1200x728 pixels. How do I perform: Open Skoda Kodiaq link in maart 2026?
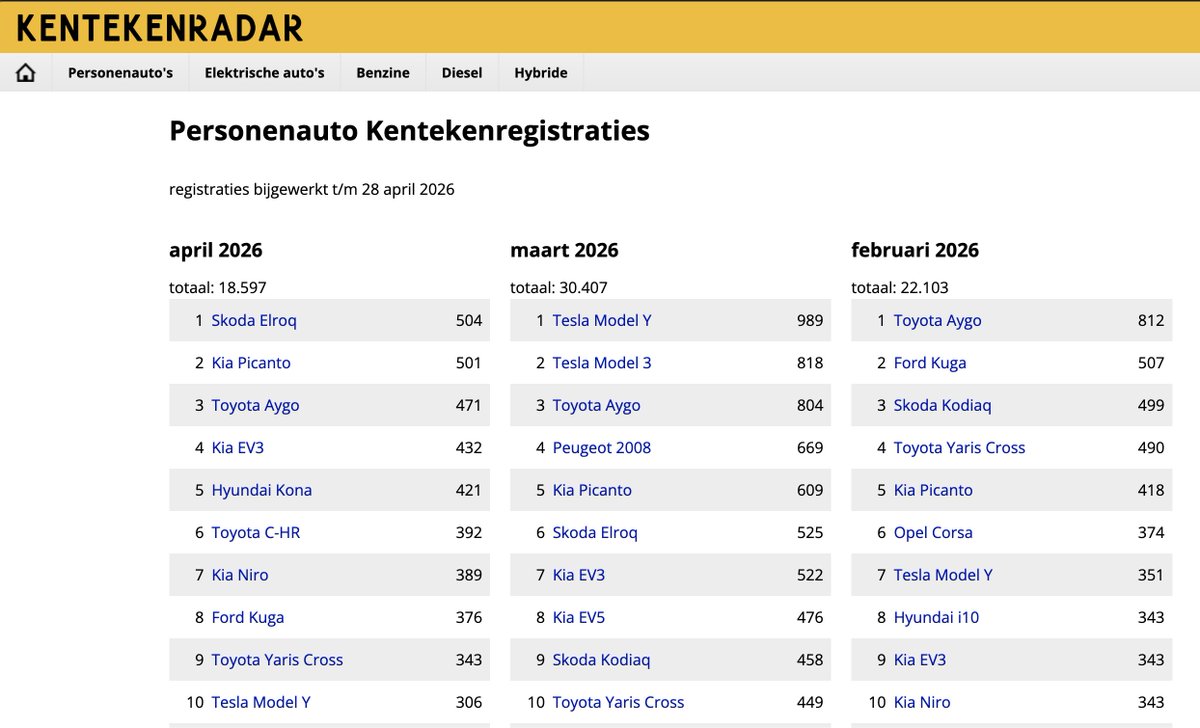pyautogui.click(x=602, y=660)
